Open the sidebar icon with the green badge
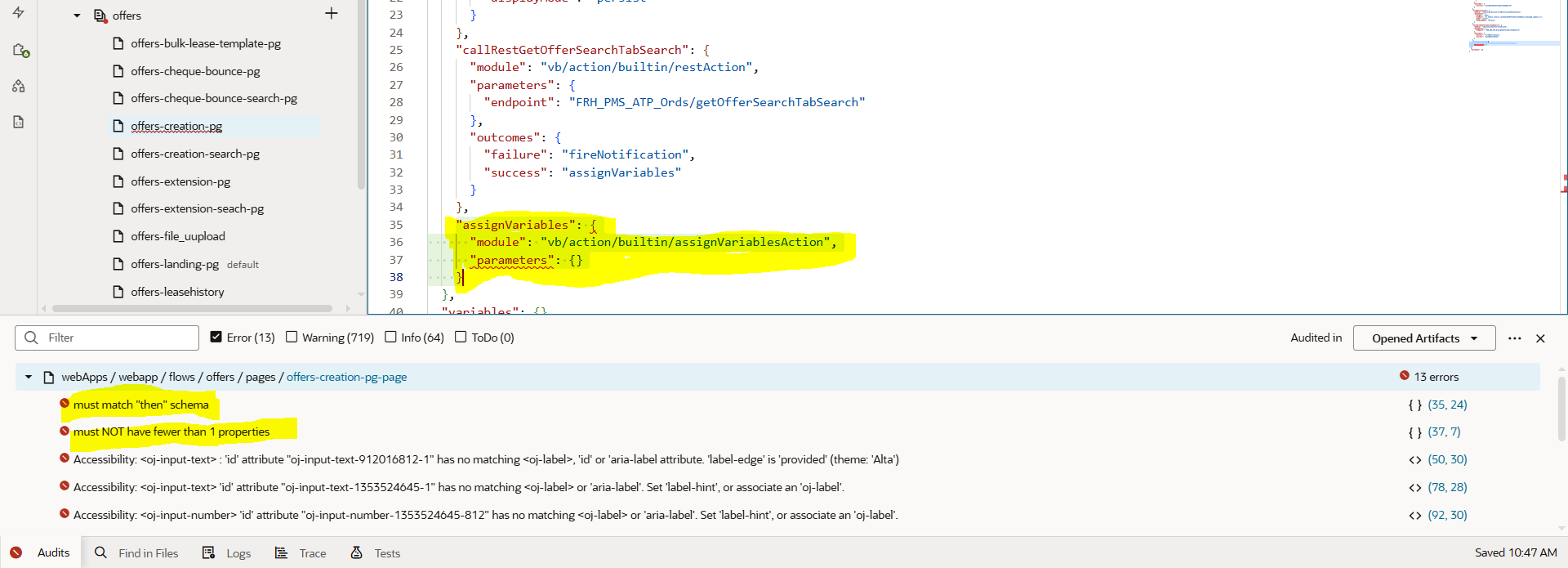Screen dimensions: 1568x568 click(x=20, y=50)
